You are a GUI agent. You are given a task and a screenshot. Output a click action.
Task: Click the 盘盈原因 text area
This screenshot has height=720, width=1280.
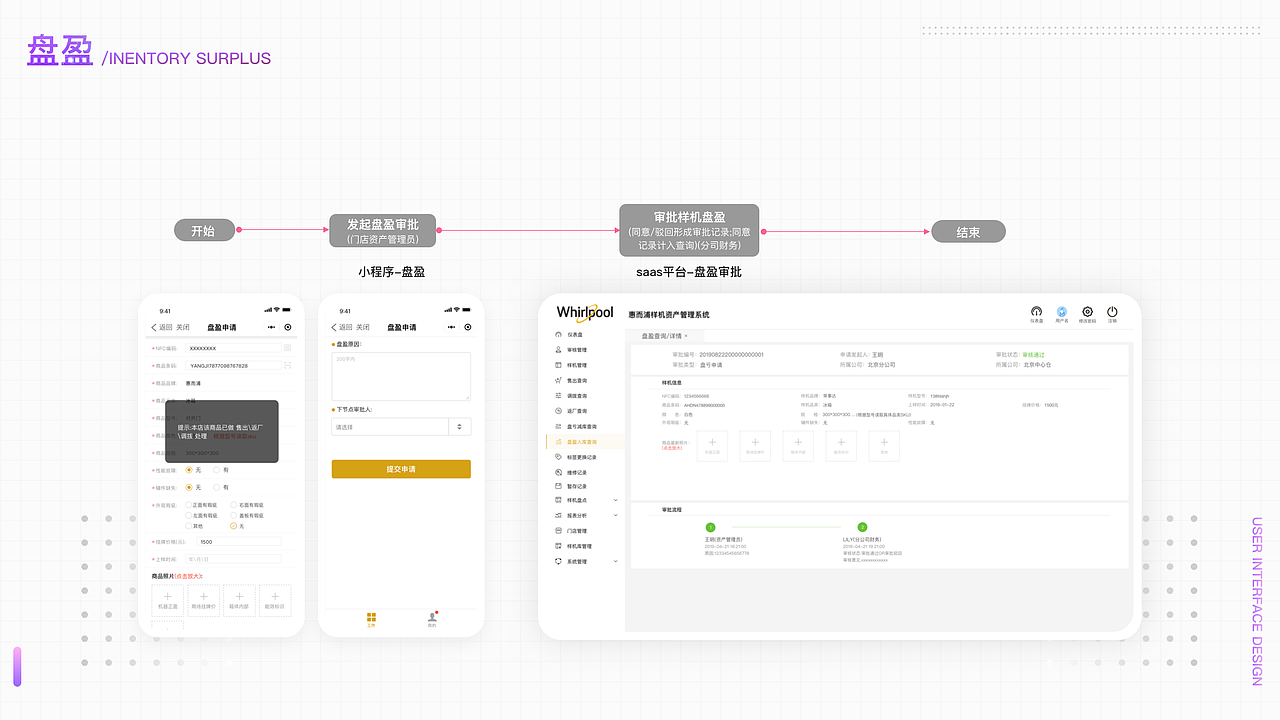point(401,377)
